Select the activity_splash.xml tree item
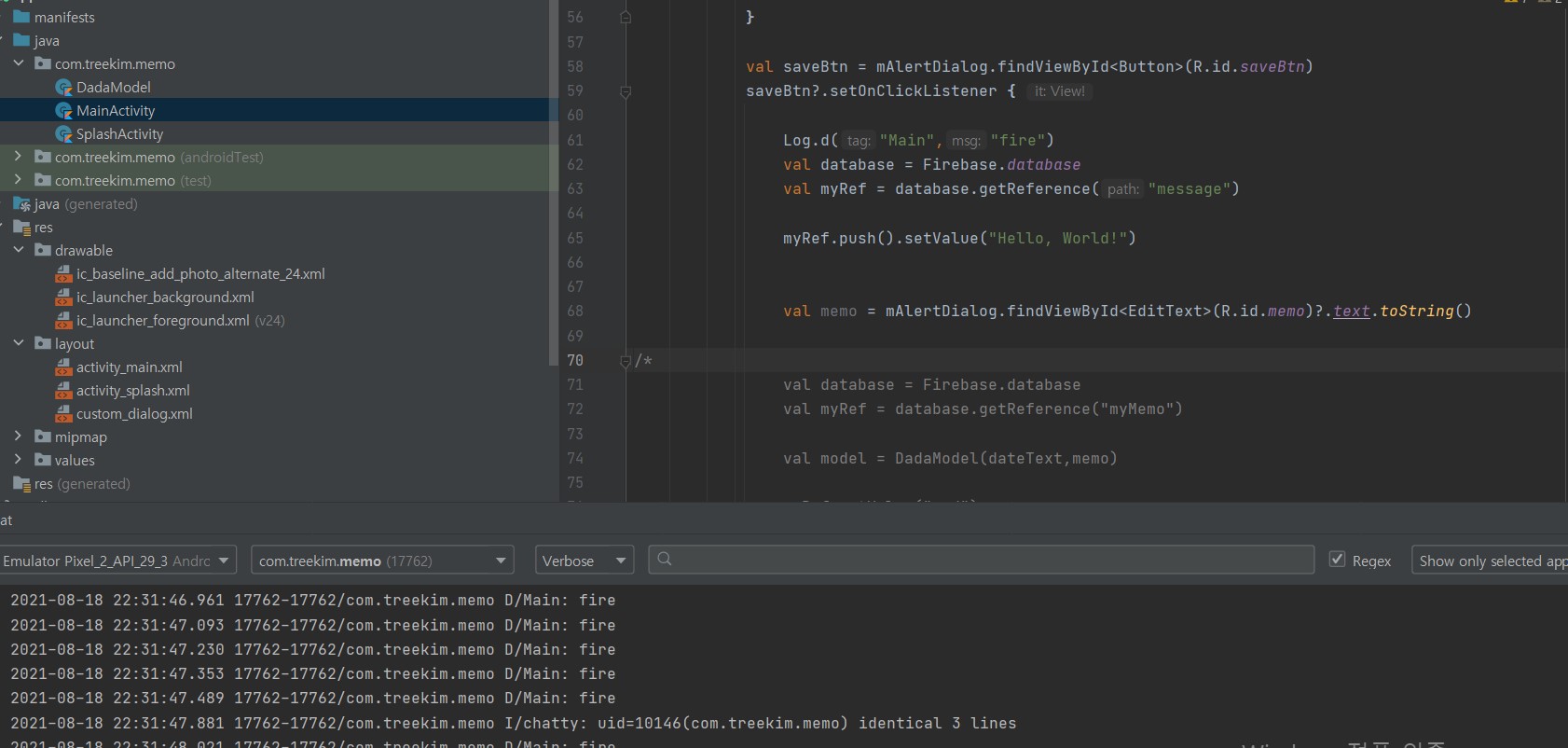Screen dimensions: 1568x748 point(132,391)
